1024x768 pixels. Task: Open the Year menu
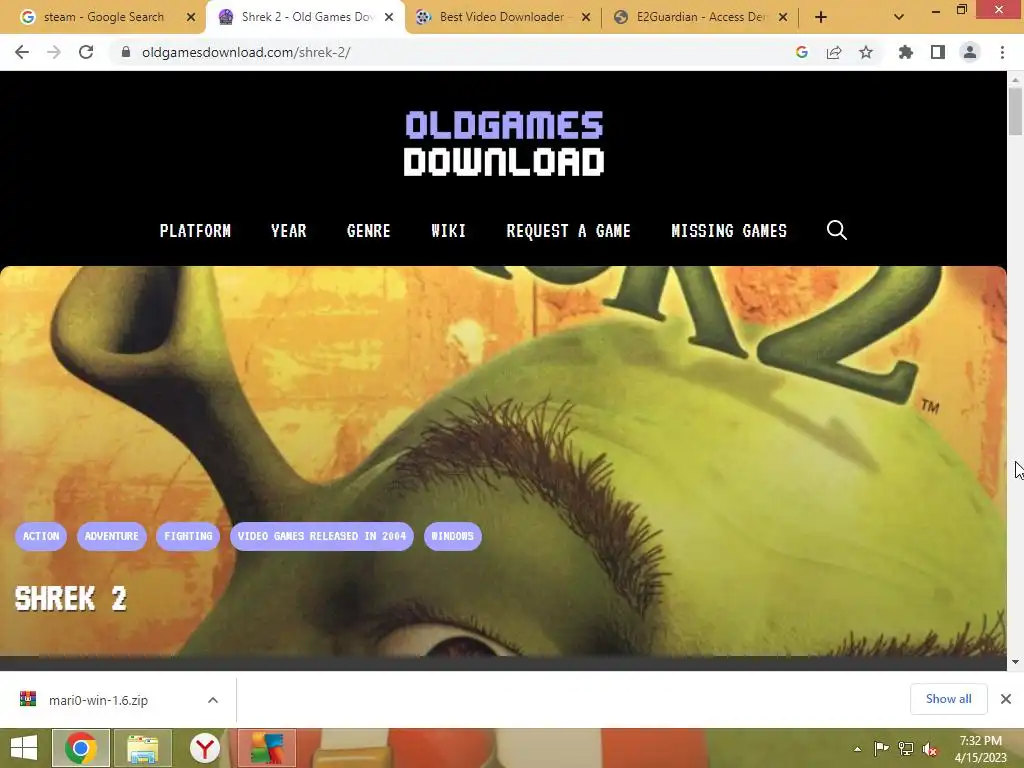289,231
